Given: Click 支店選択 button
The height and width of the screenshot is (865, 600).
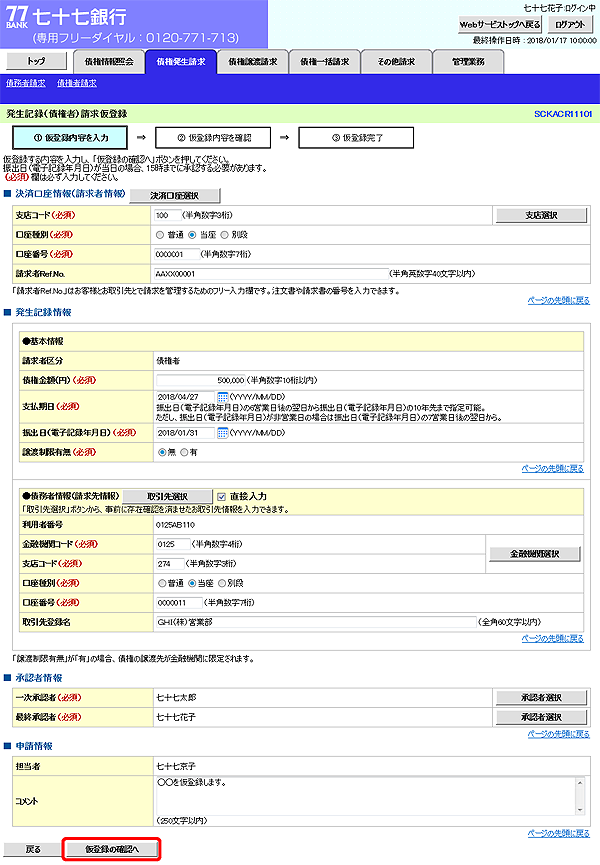Looking at the screenshot, I should coord(542,216).
